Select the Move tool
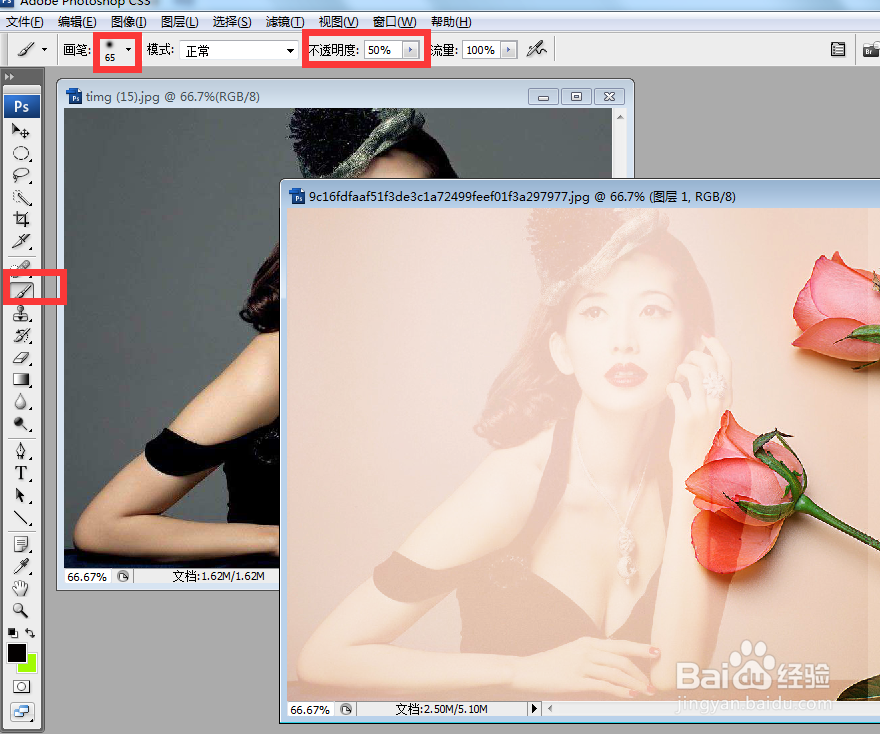 (21, 131)
